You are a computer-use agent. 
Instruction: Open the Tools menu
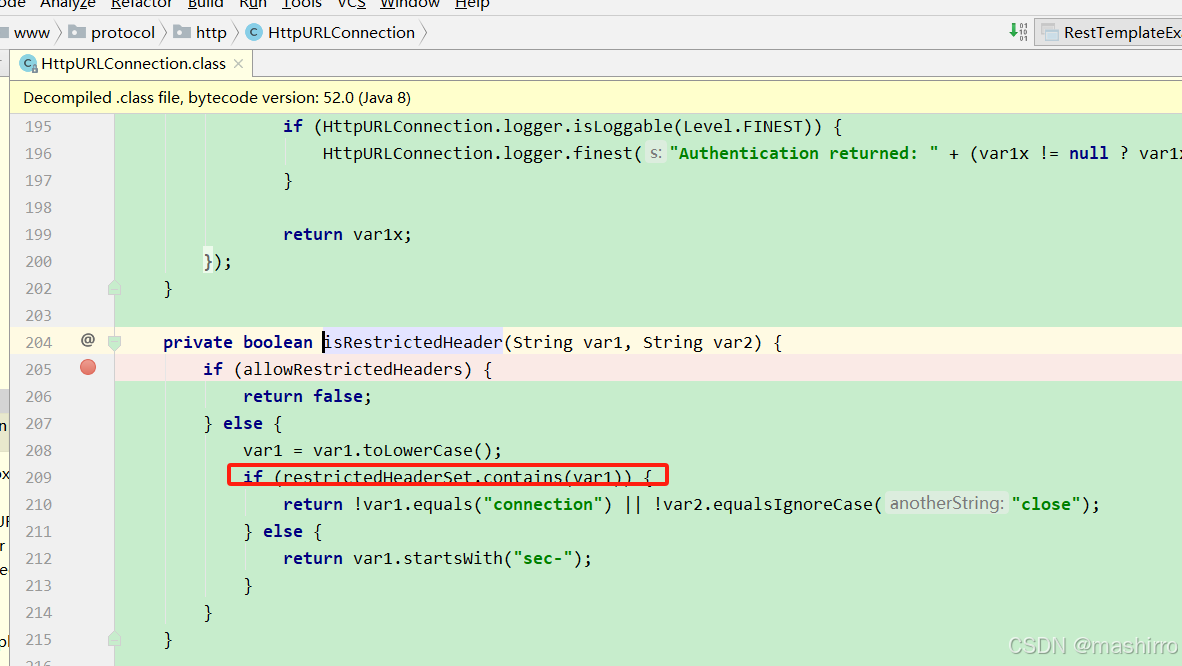coord(302,4)
